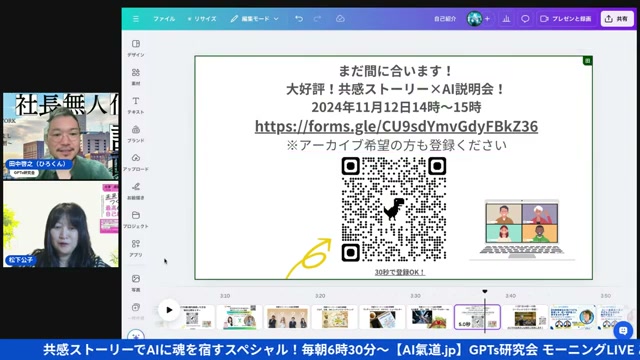640x360 pixels.
Task: Select the 大好評！共感ストーリー×AI説明会！ text line
Action: 396,89
